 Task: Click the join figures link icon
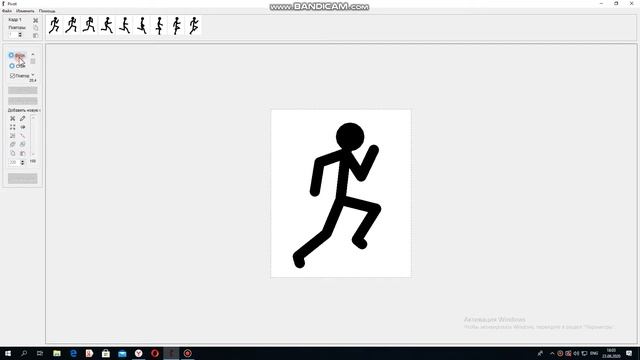[13, 144]
